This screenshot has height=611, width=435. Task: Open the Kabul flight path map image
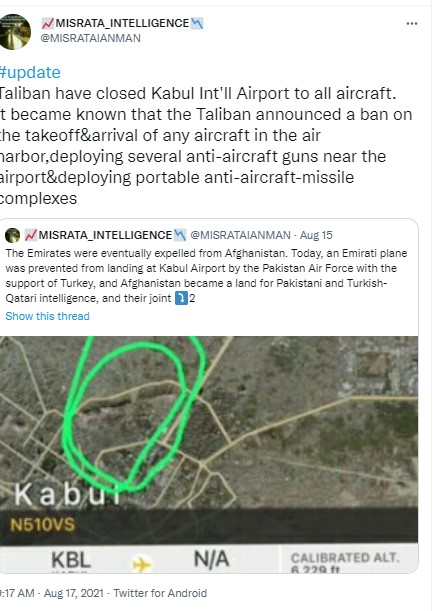(209, 454)
